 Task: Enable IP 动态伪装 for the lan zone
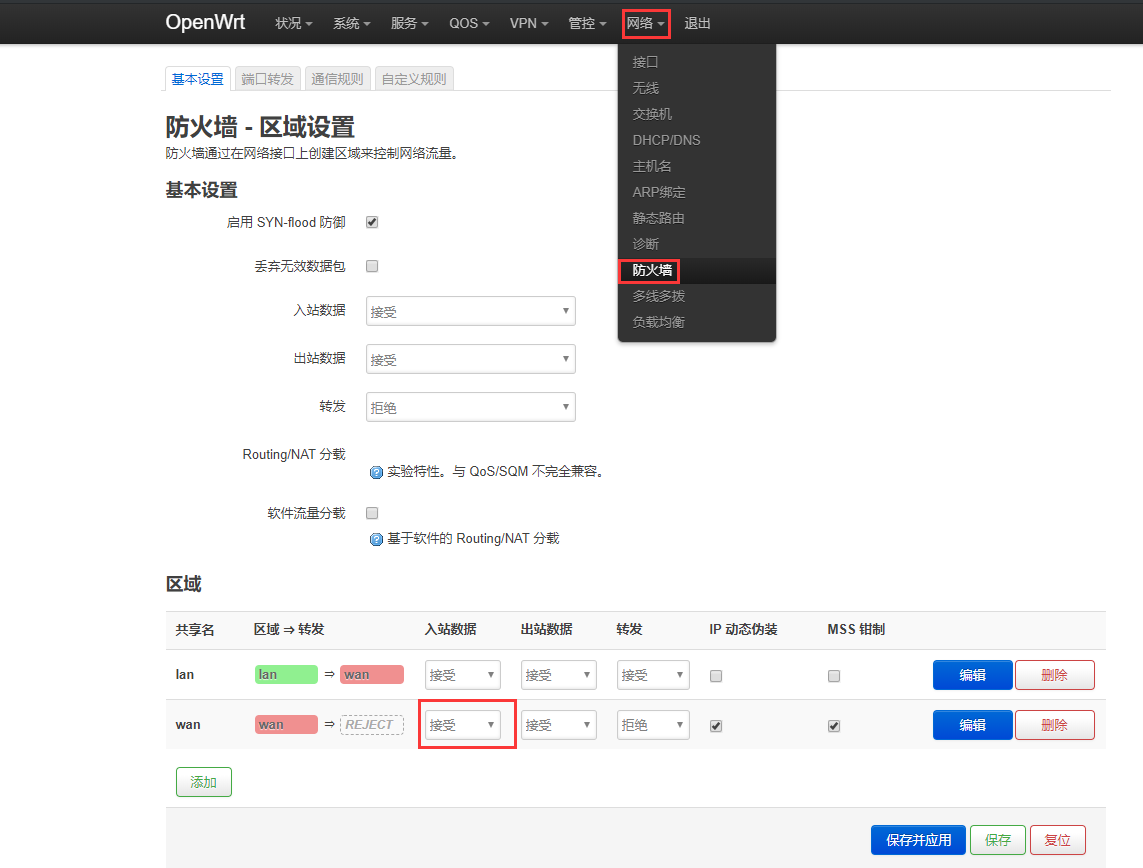[x=715, y=675]
